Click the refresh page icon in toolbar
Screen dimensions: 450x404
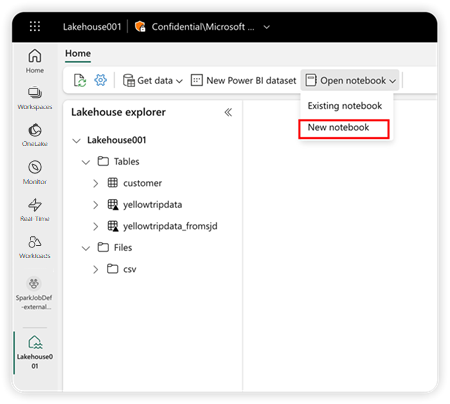[80, 80]
